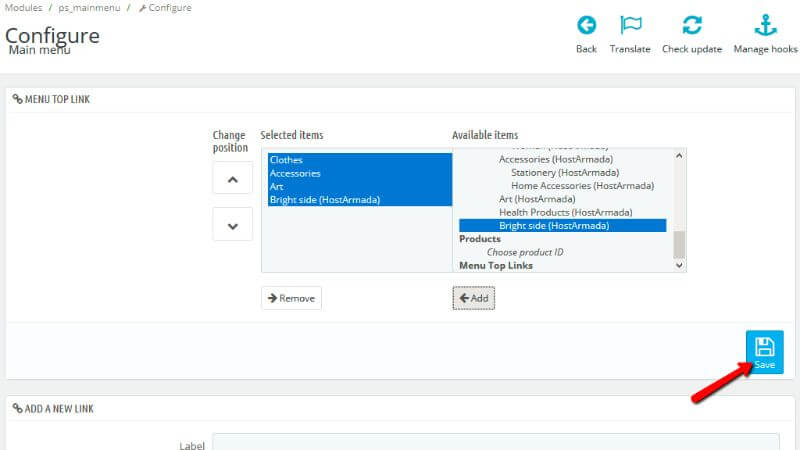
Task: Click Available items scrollbar down arrow
Action: (679, 265)
